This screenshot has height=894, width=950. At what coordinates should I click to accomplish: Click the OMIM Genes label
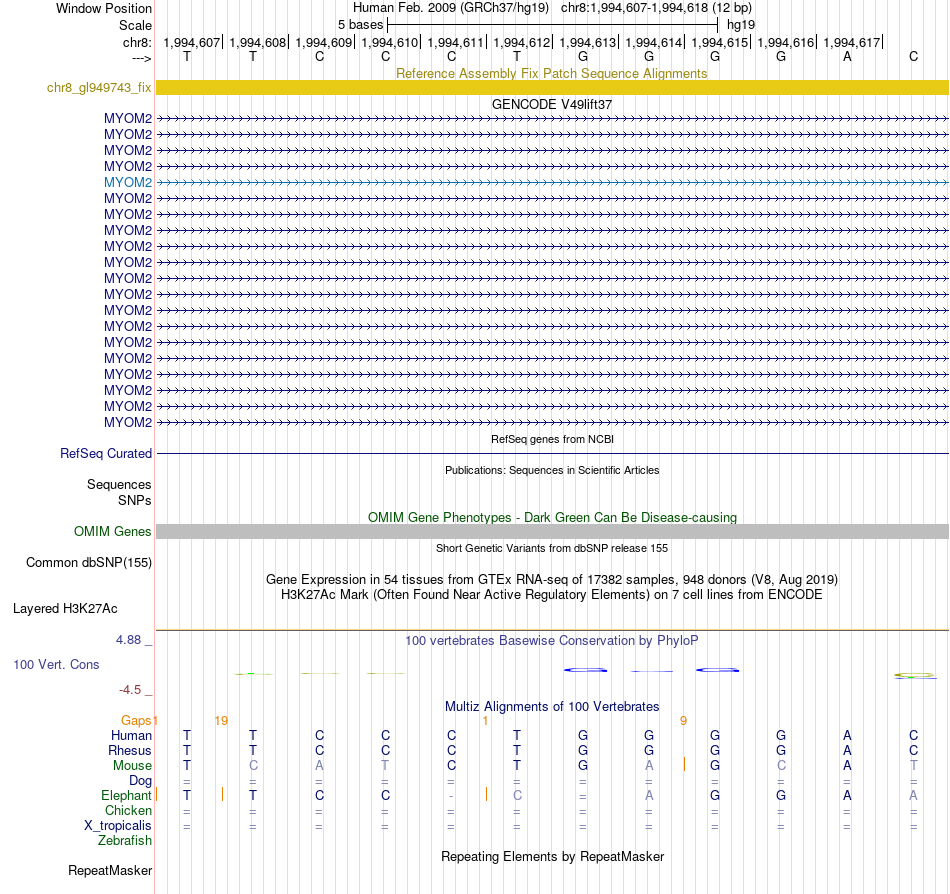(112, 531)
